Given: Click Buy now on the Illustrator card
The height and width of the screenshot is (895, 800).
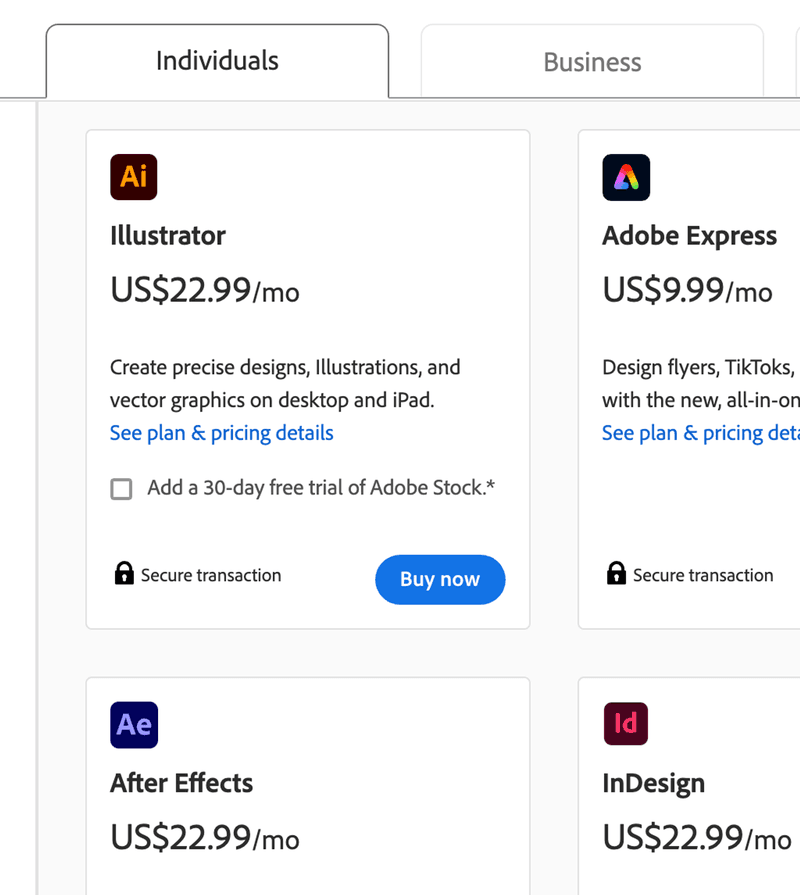Looking at the screenshot, I should click(x=440, y=579).
